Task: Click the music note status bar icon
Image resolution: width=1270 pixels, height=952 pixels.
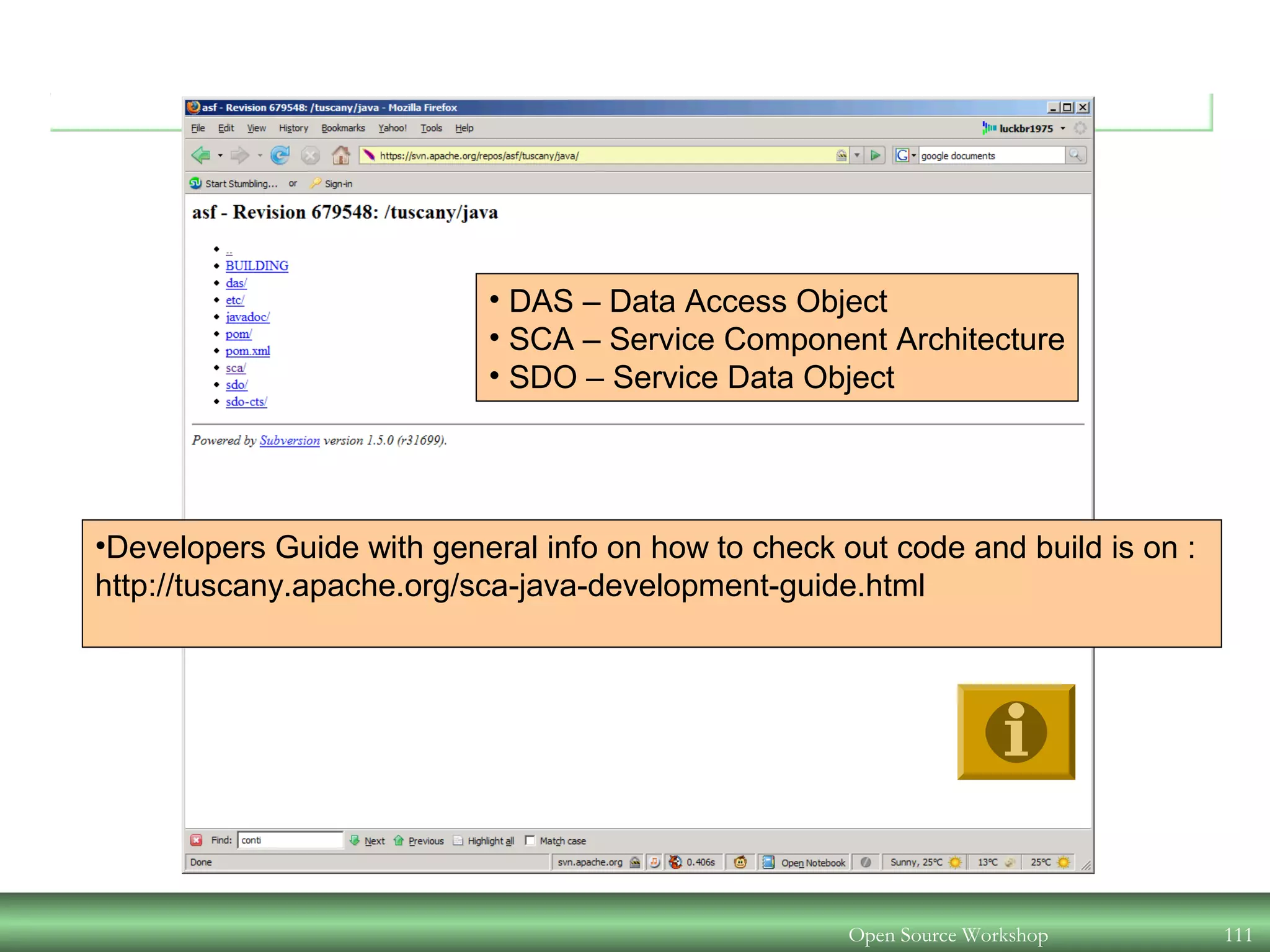Action: pyautogui.click(x=654, y=862)
